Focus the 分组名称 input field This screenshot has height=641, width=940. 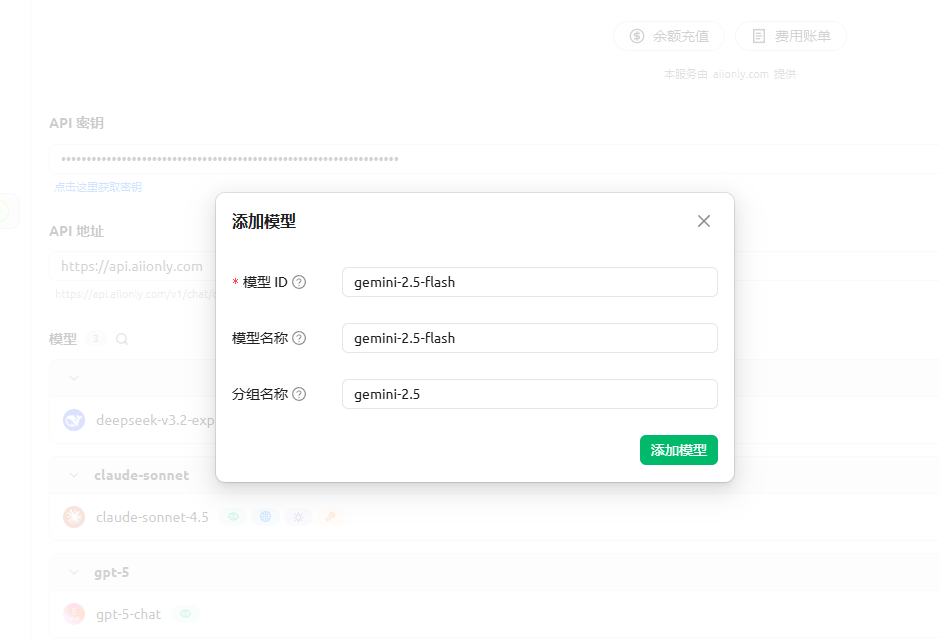pyautogui.click(x=529, y=394)
